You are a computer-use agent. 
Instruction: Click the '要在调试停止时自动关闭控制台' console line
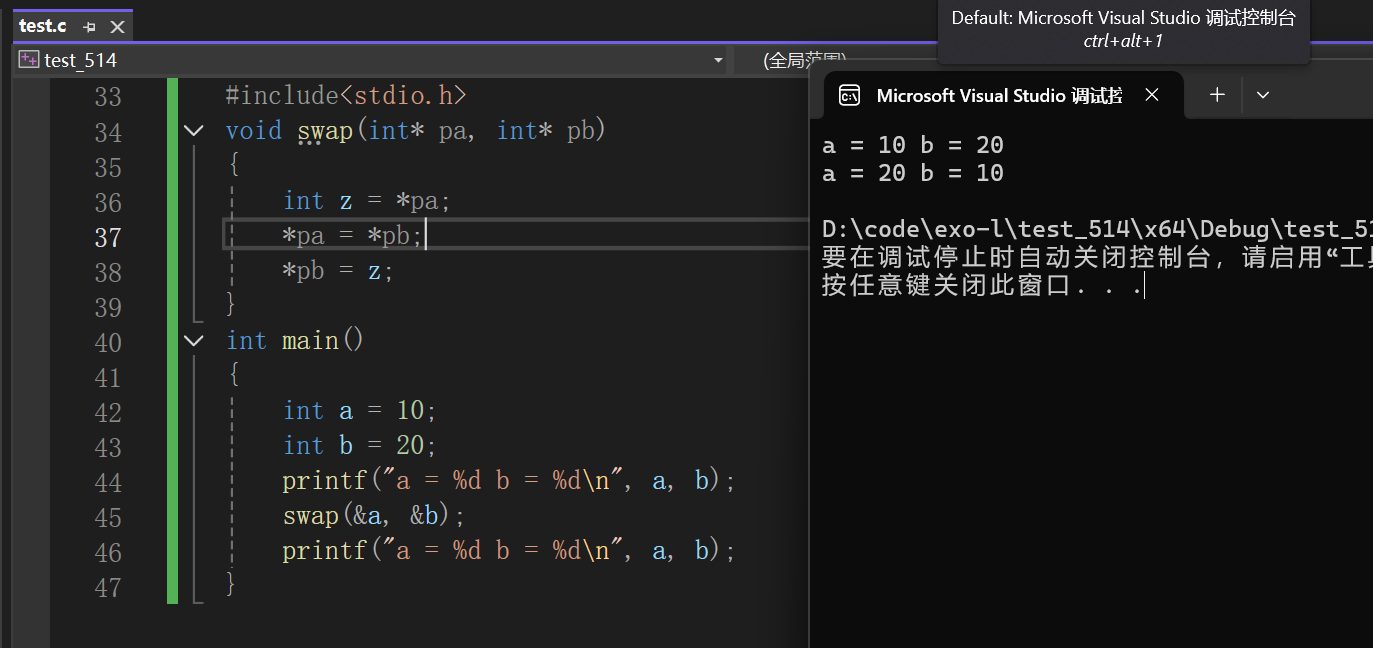[1097, 258]
